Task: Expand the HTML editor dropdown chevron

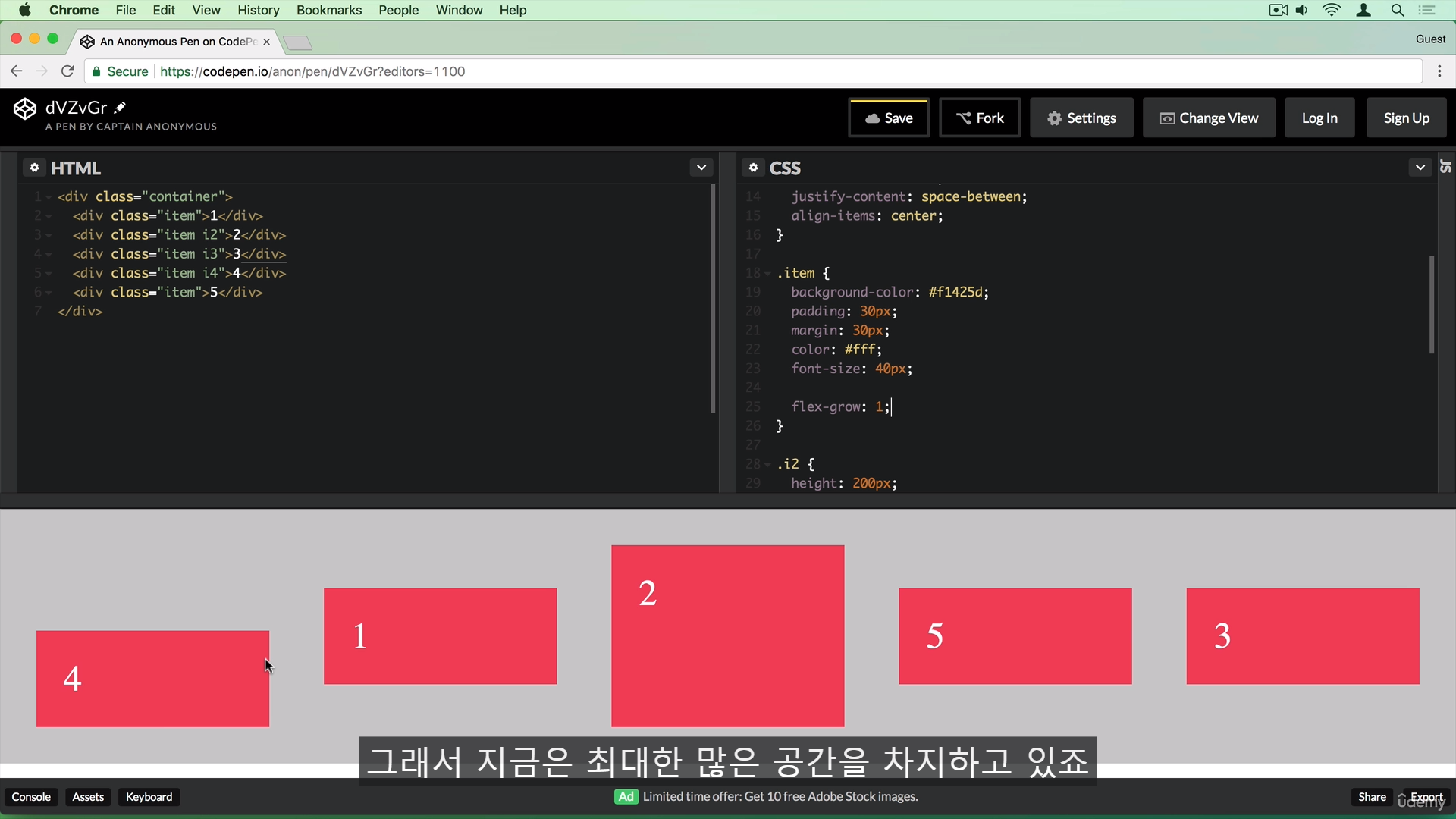Action: click(701, 168)
